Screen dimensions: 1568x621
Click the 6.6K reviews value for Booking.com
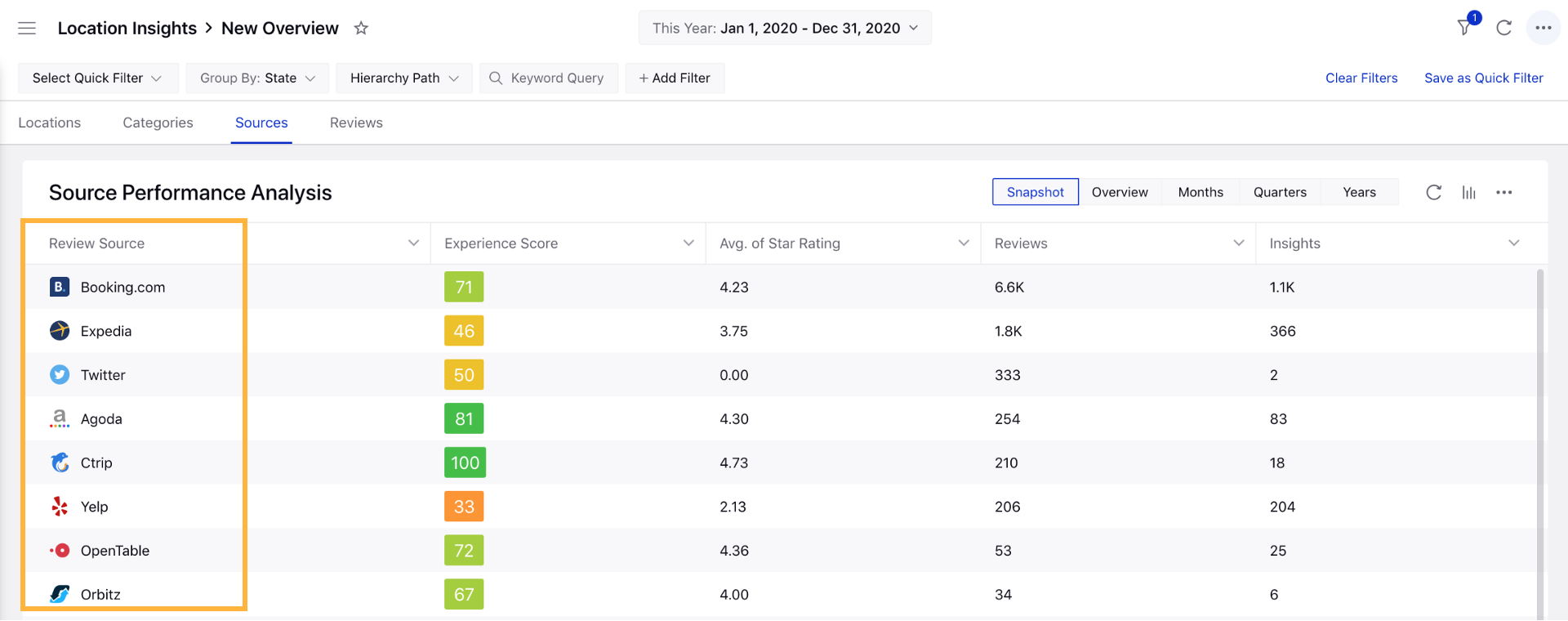pos(1009,288)
